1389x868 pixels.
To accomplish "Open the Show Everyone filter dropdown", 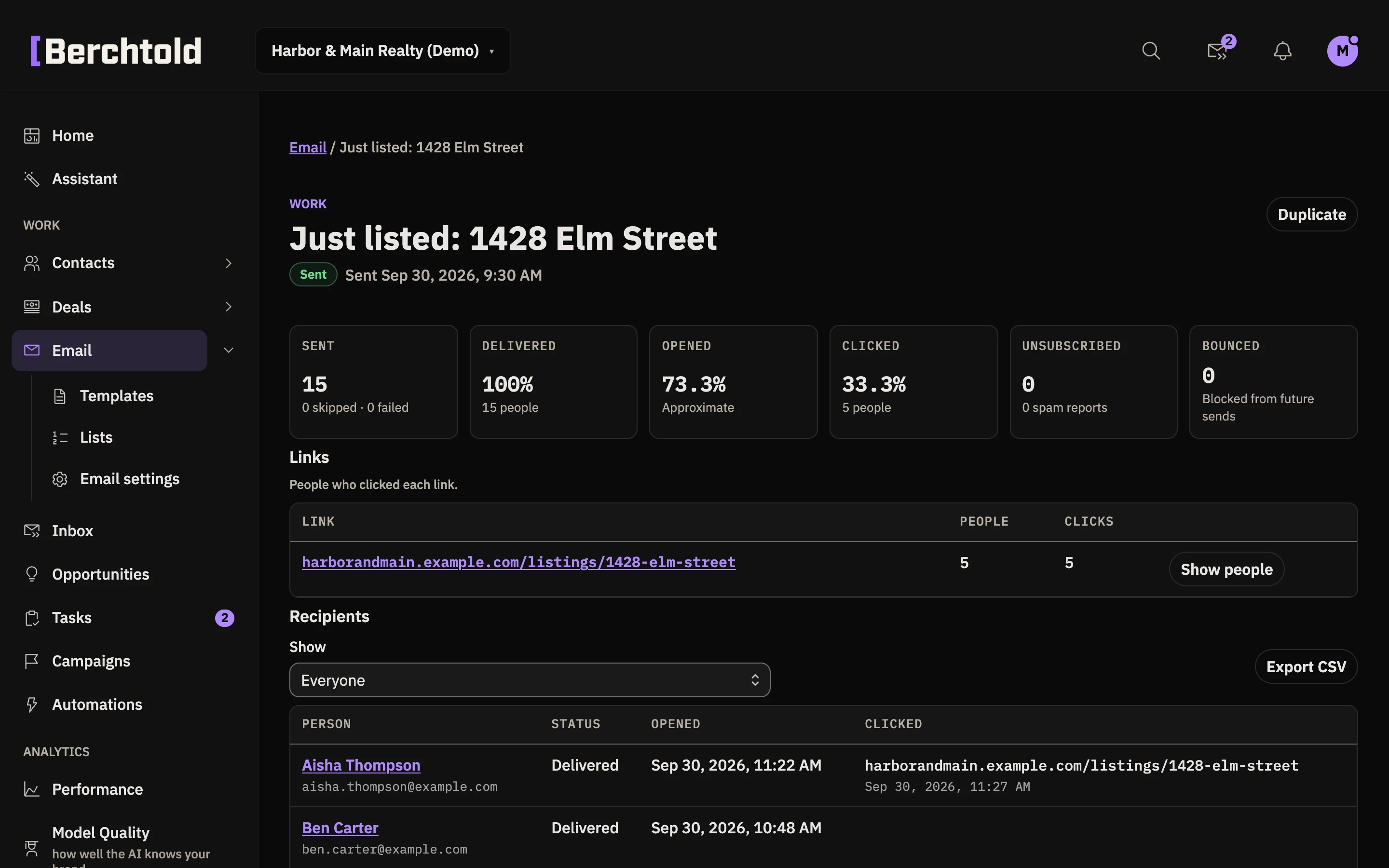I will coord(529,680).
